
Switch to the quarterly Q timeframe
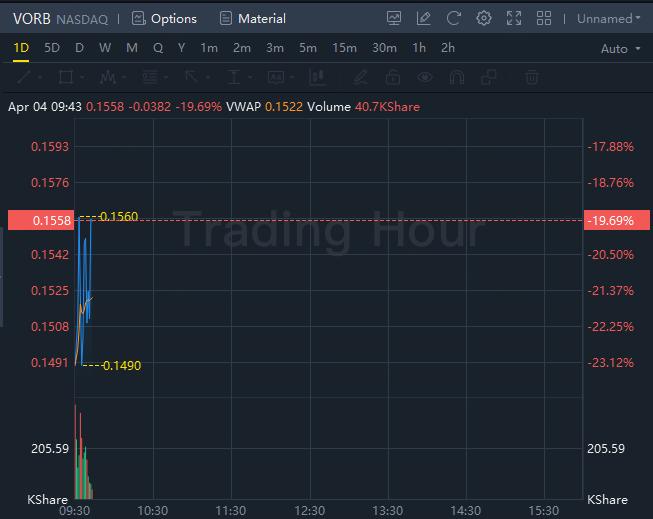158,48
